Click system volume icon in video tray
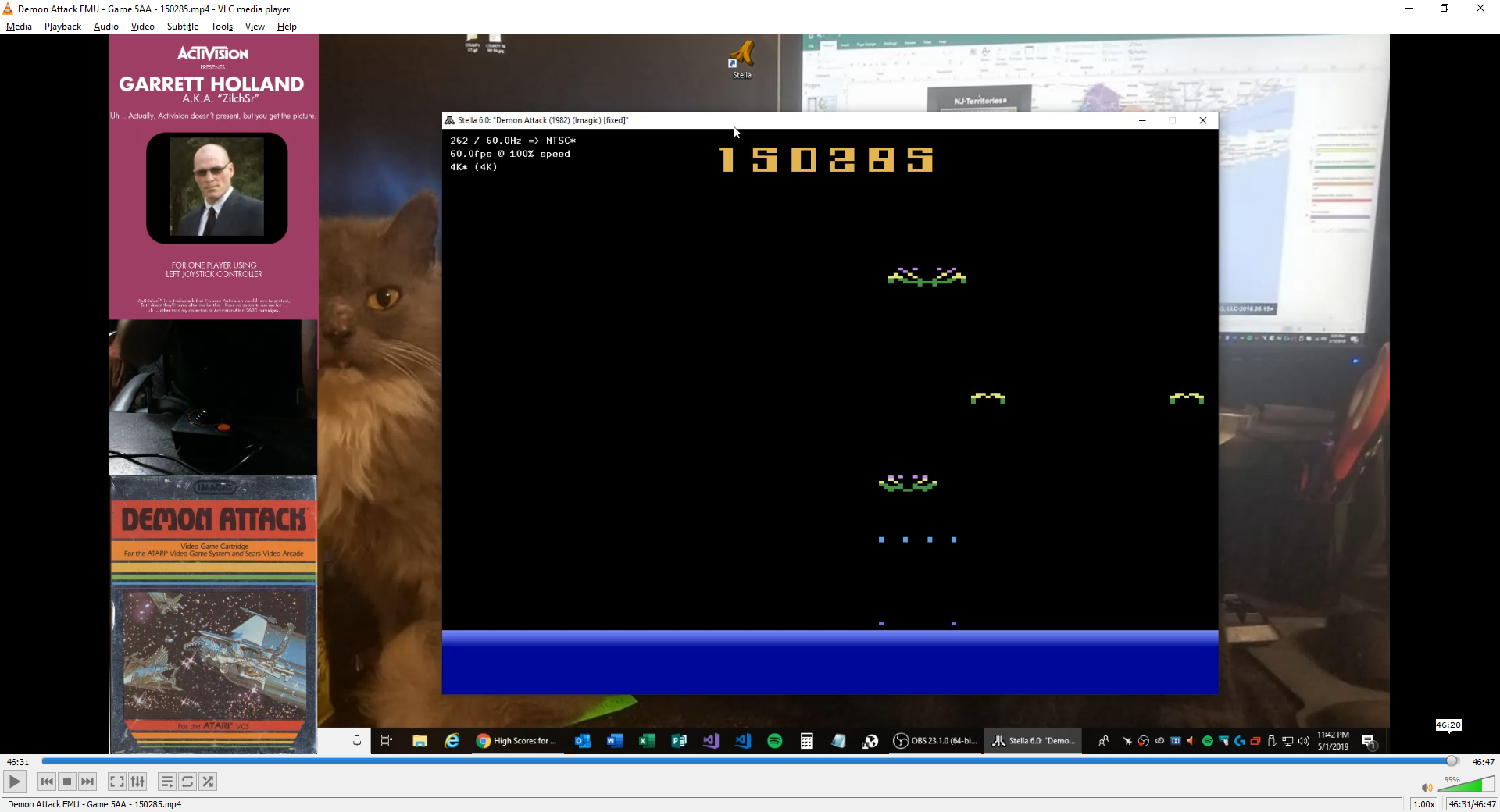 coord(1304,741)
